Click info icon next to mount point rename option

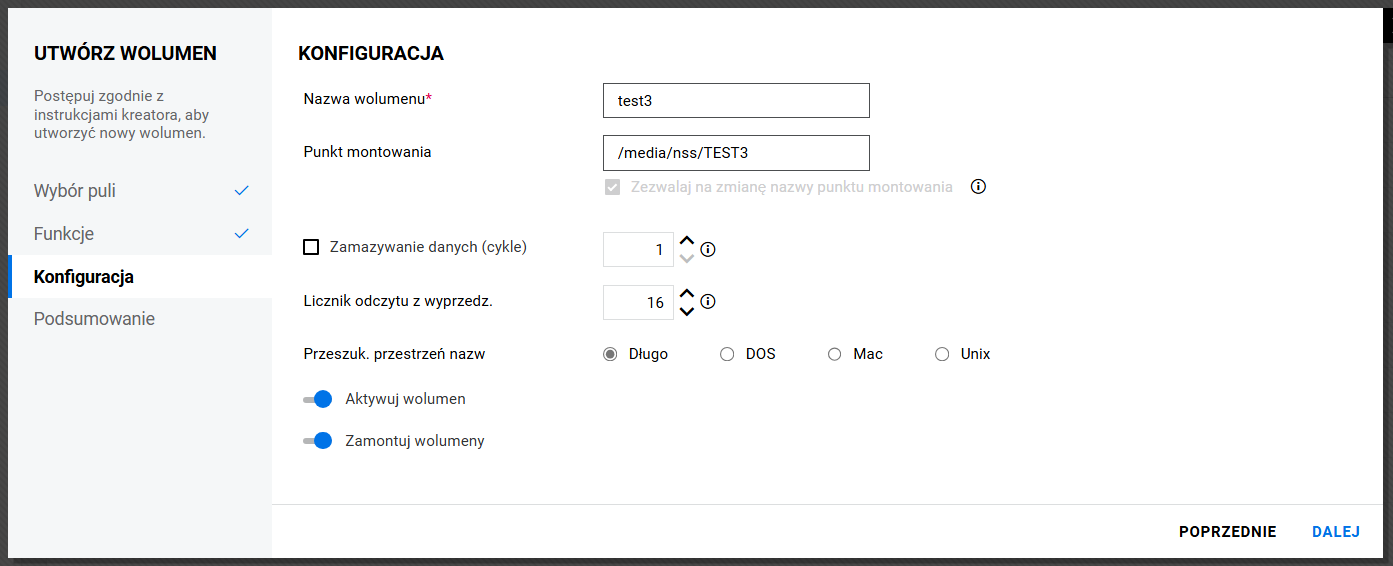pos(978,187)
